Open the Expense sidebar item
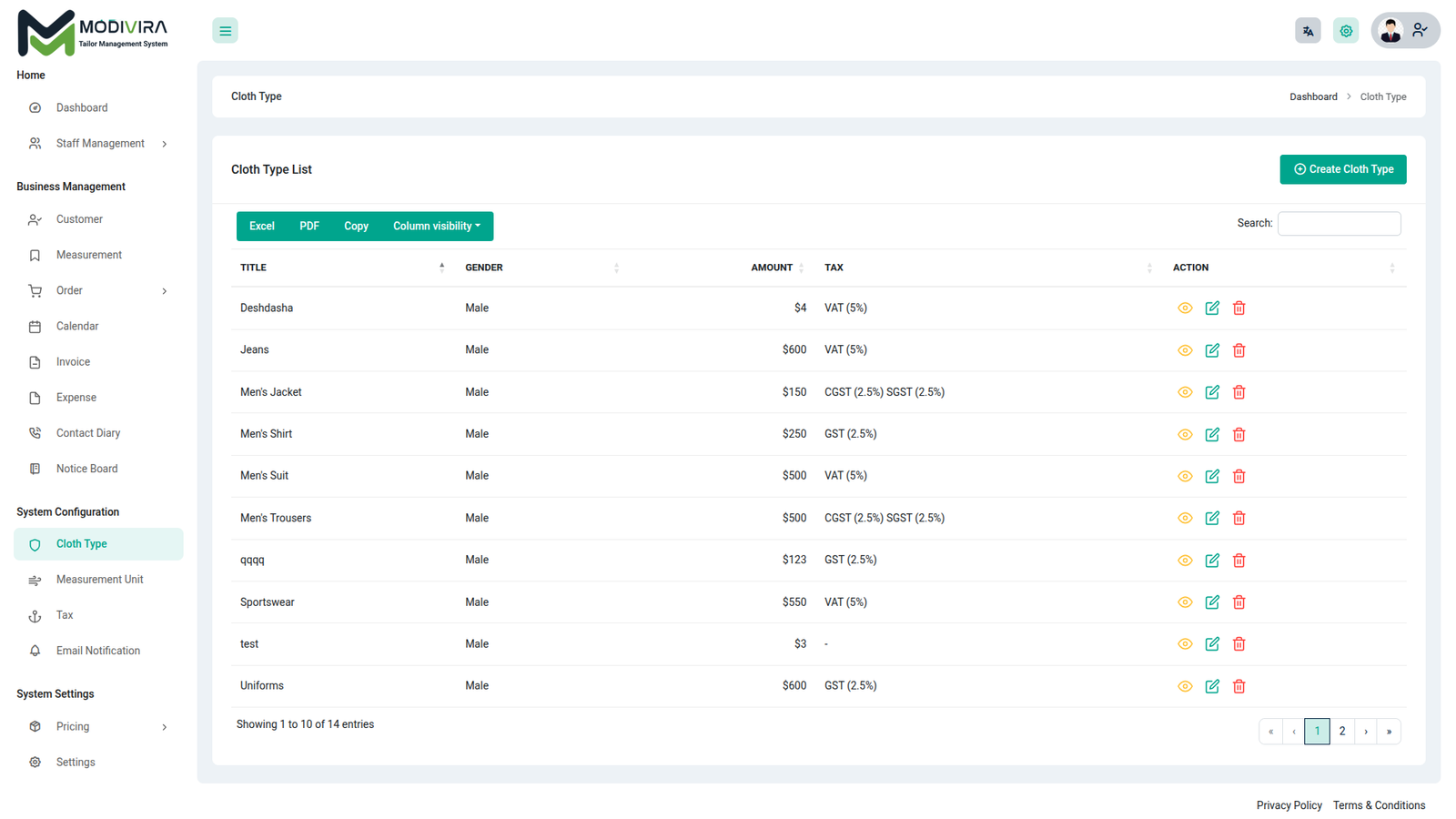Screen dimensions: 1456x819 pos(99,398)
